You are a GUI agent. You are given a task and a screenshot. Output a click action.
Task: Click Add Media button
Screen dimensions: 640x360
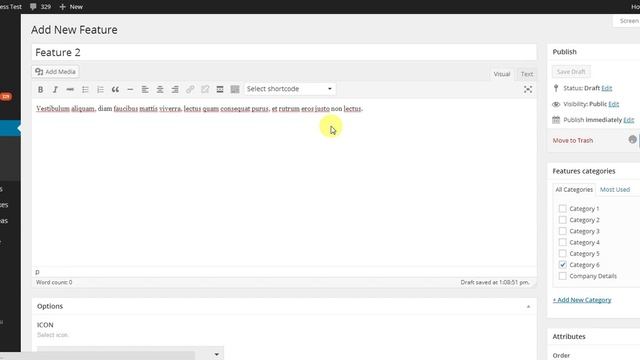click(56, 72)
